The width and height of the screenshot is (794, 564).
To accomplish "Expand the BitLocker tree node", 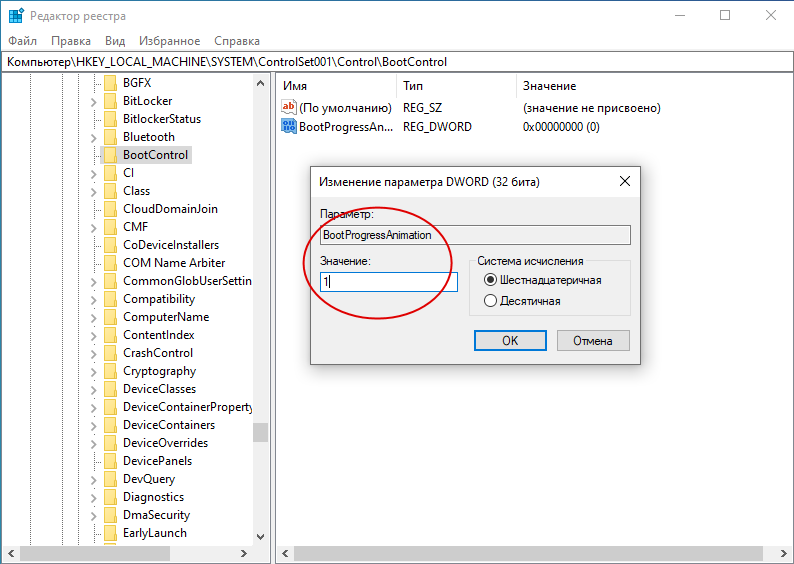I will [93, 102].
